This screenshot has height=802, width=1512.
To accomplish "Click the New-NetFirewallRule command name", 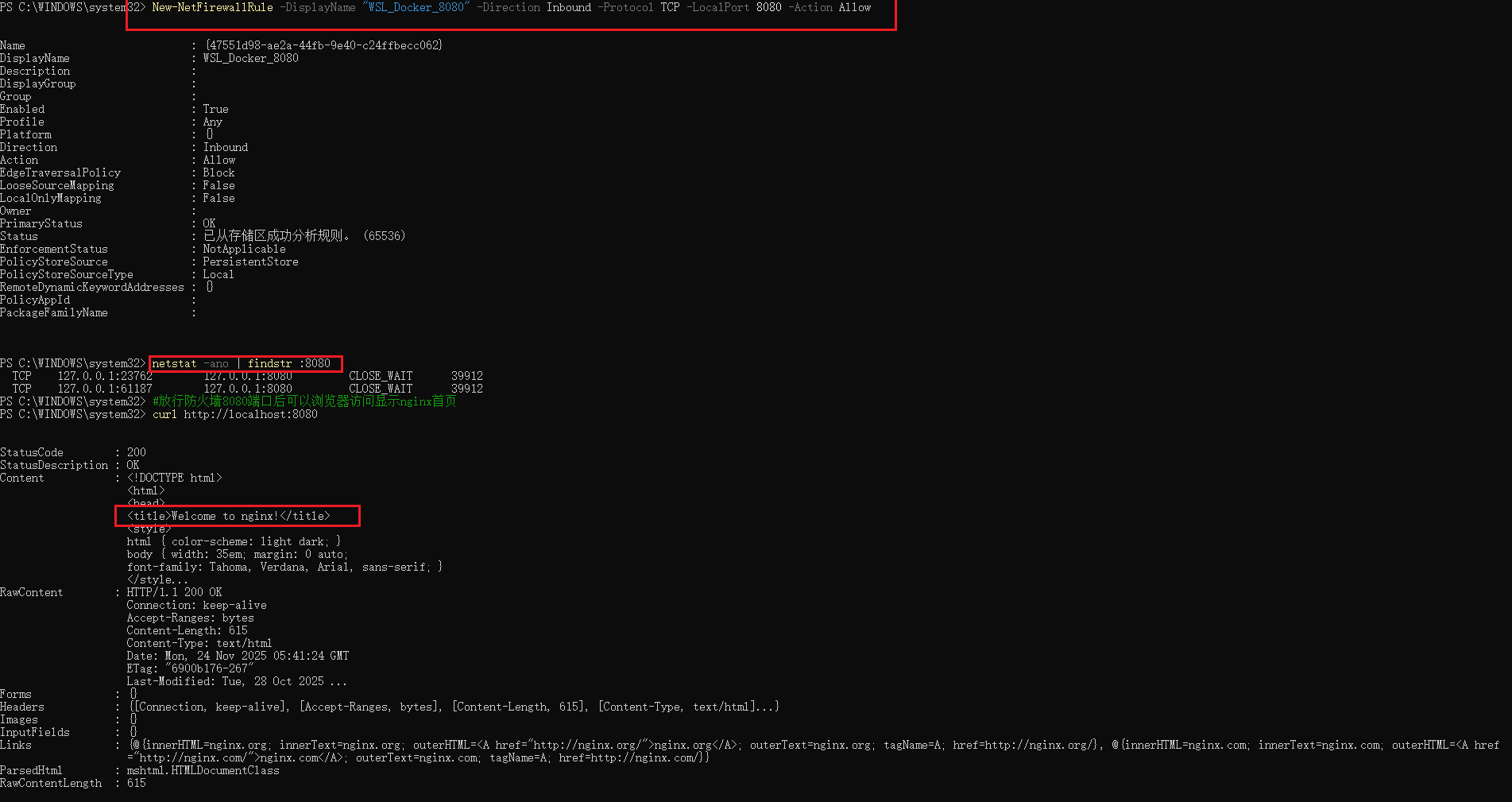I will (212, 7).
